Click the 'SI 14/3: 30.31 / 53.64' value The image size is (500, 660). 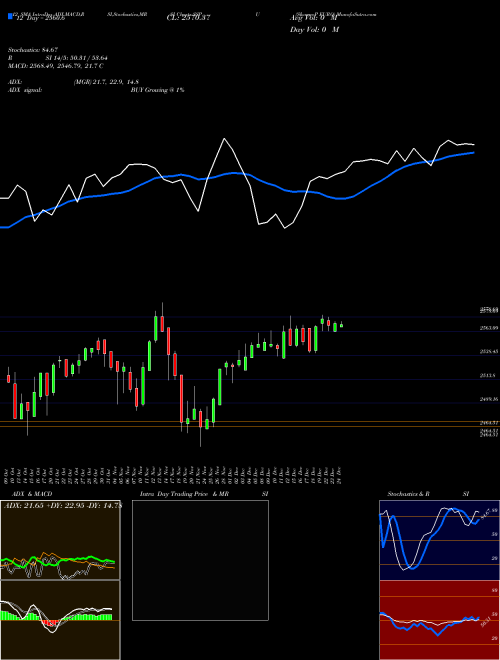click(77, 58)
